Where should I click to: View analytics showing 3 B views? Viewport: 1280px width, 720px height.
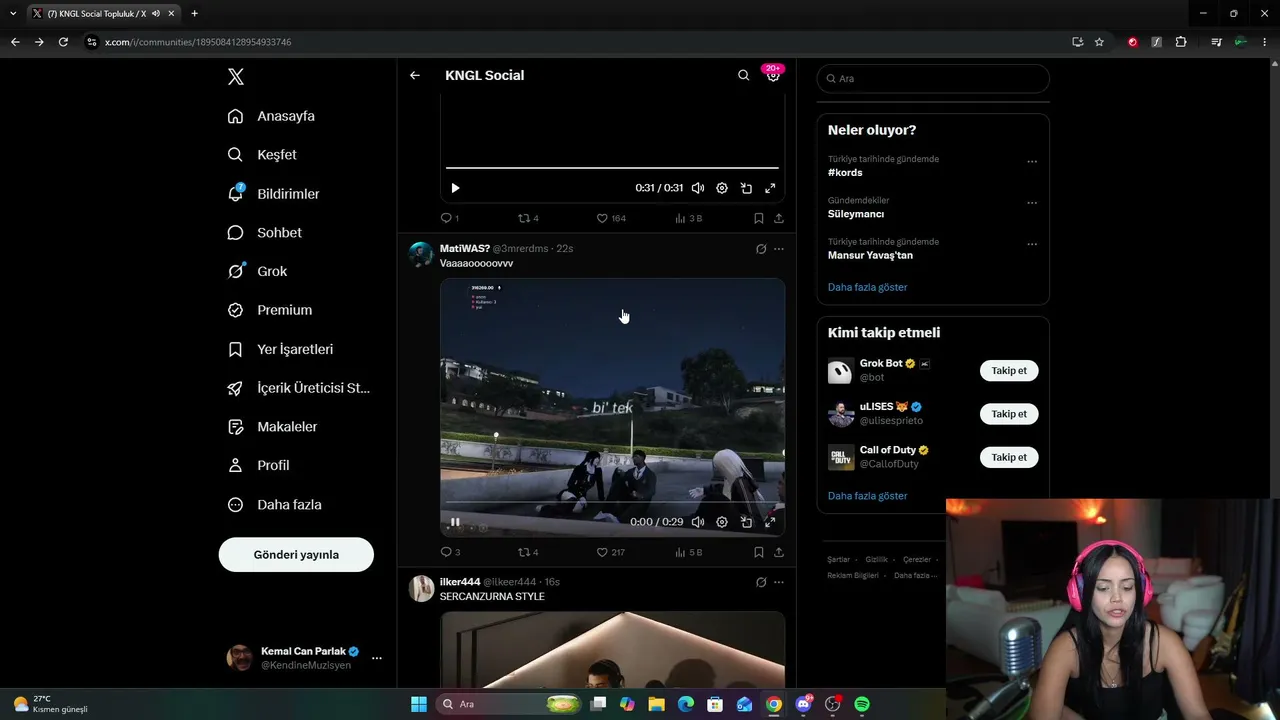click(689, 218)
